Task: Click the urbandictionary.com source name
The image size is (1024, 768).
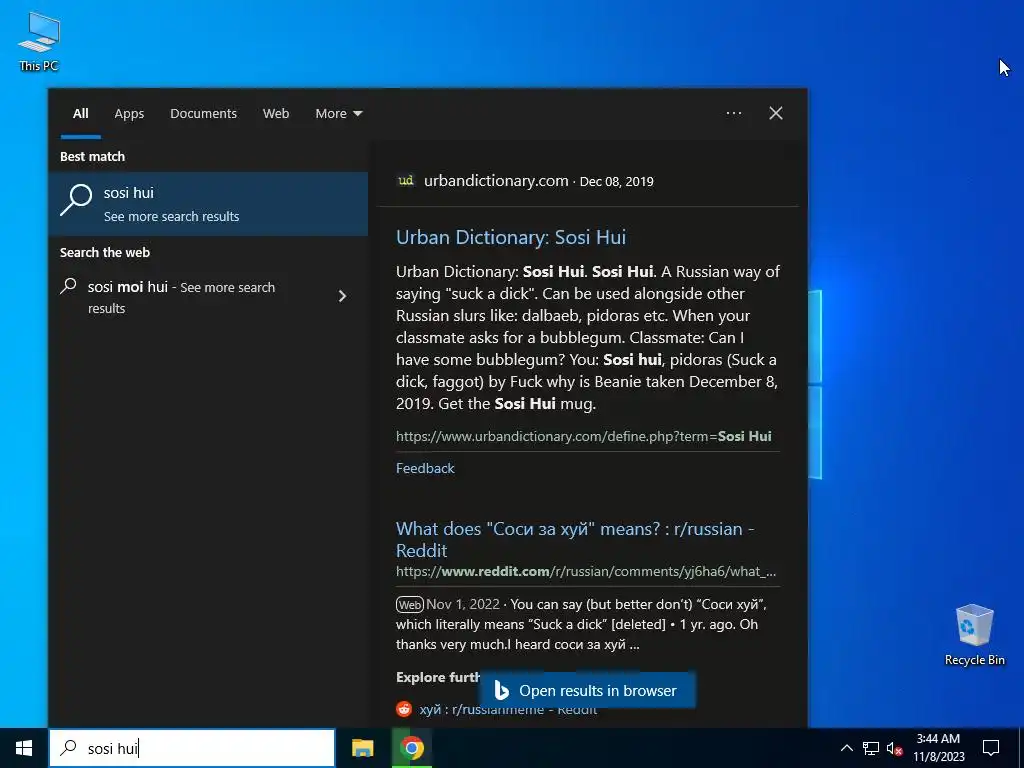Action: (x=496, y=181)
